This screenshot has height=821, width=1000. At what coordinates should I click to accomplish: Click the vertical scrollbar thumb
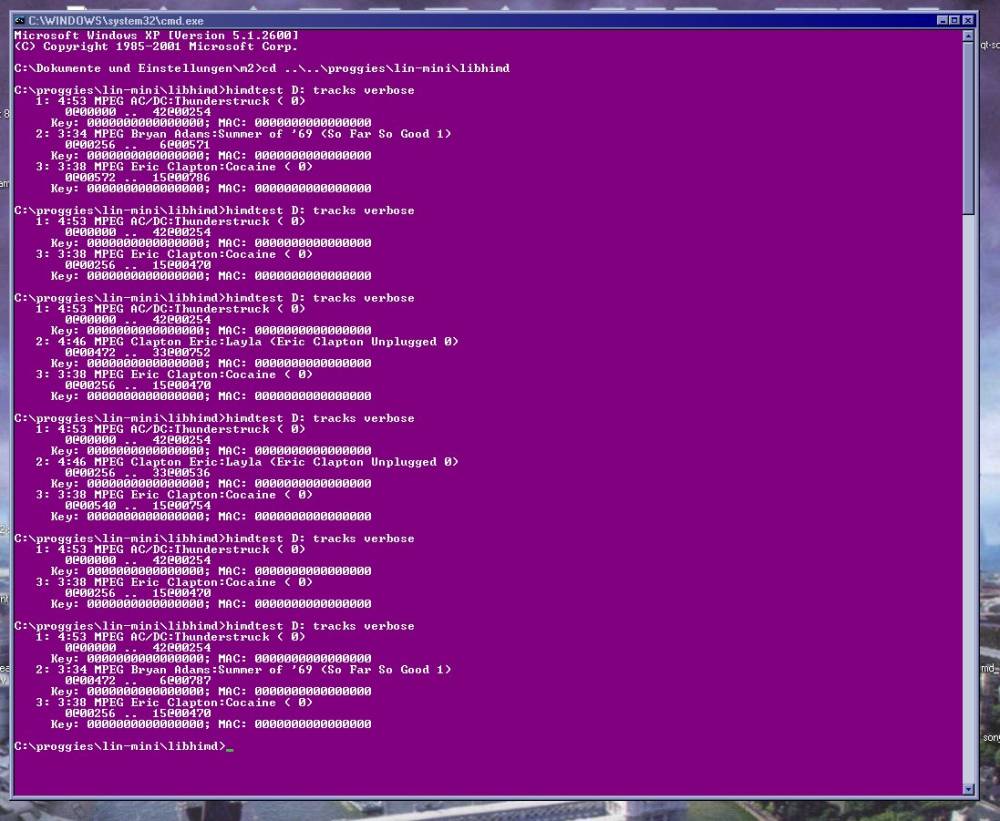[x=967, y=125]
